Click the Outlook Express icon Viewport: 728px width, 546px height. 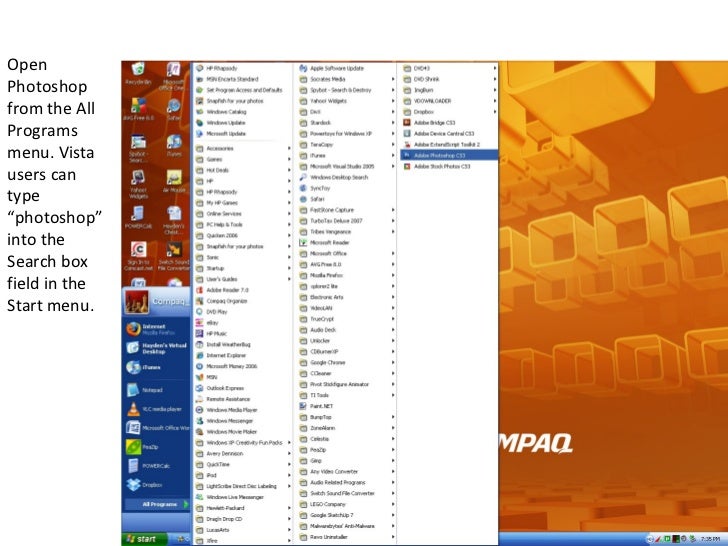coord(200,388)
